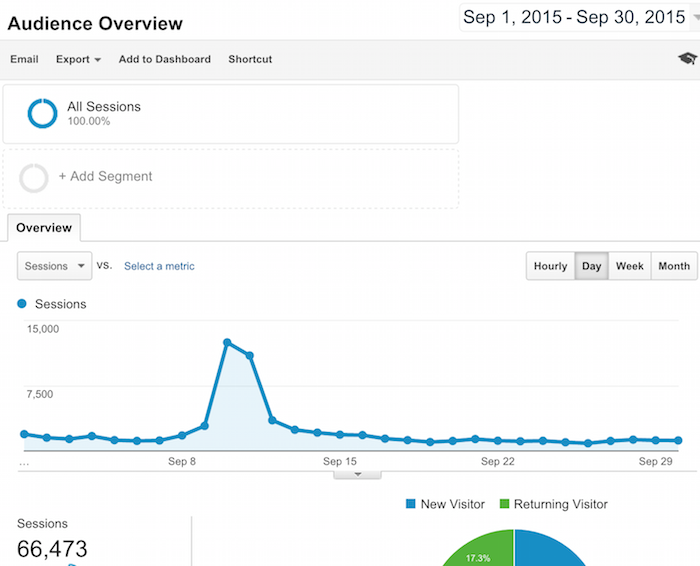Click the peak data point on the chart
This screenshot has width=700, height=566.
coord(227,342)
